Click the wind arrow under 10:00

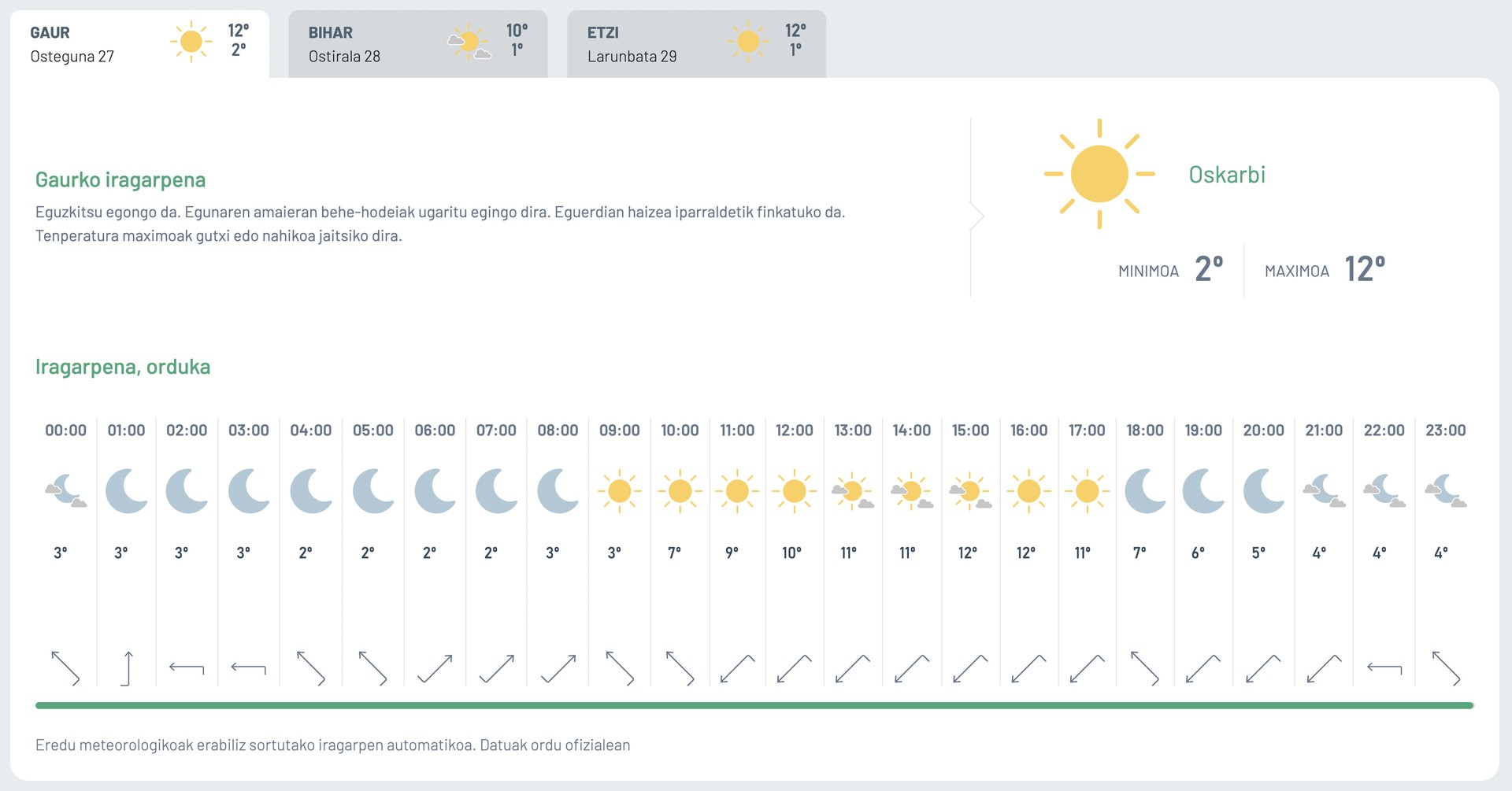(680, 669)
